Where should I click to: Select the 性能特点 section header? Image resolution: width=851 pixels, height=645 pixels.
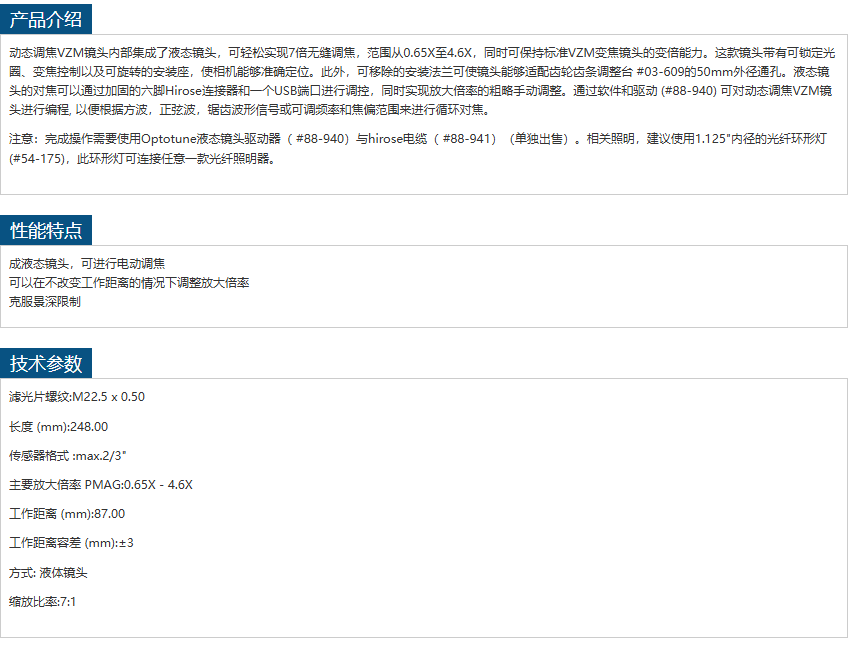click(x=46, y=230)
